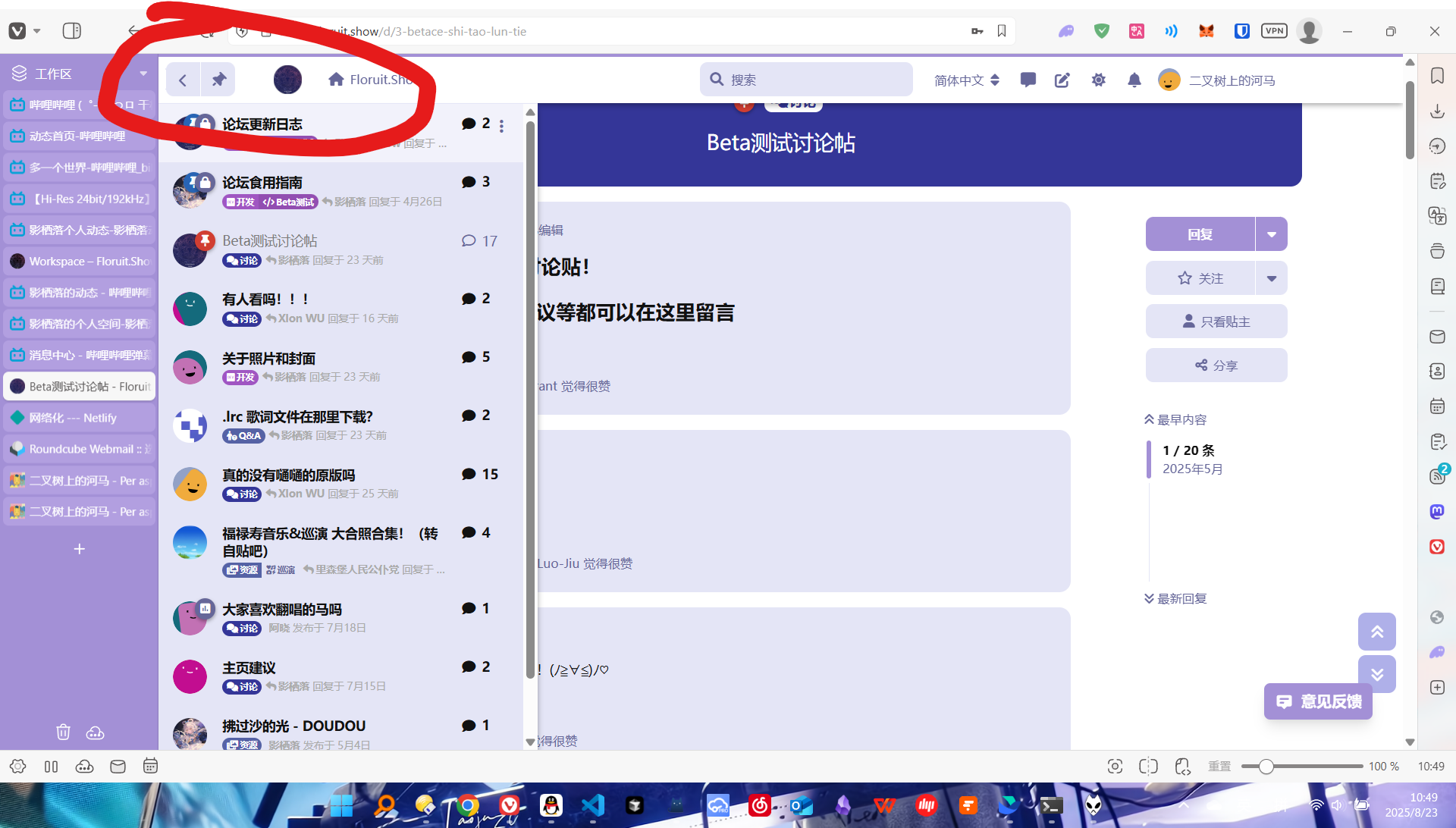
Task: Switch to Roundcube Webmail tab
Action: (x=80, y=449)
